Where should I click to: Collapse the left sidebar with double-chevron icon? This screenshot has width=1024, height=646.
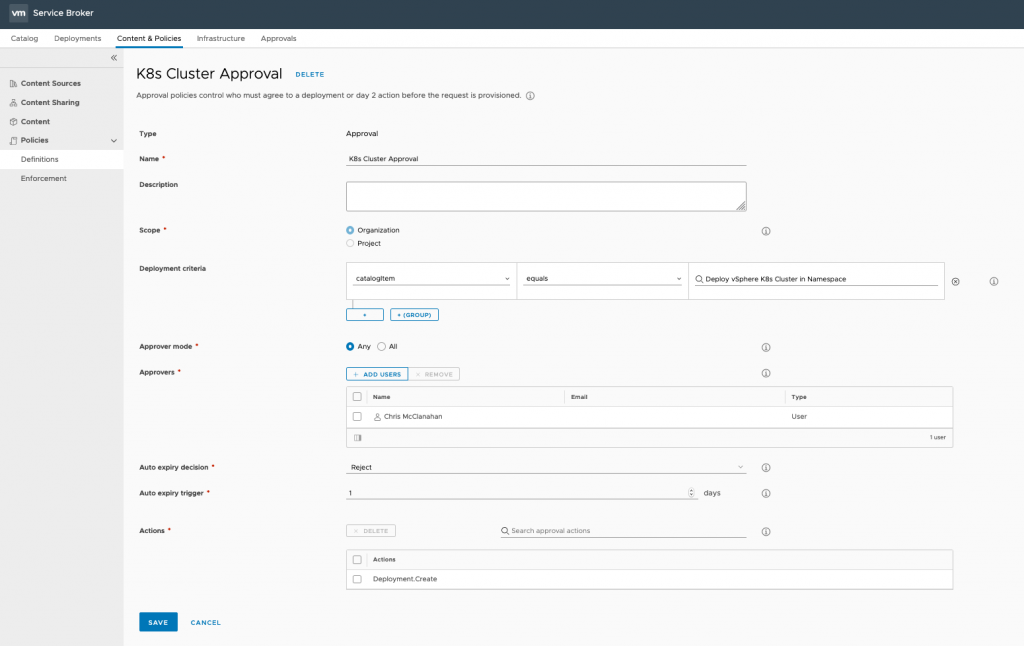[x=113, y=58]
